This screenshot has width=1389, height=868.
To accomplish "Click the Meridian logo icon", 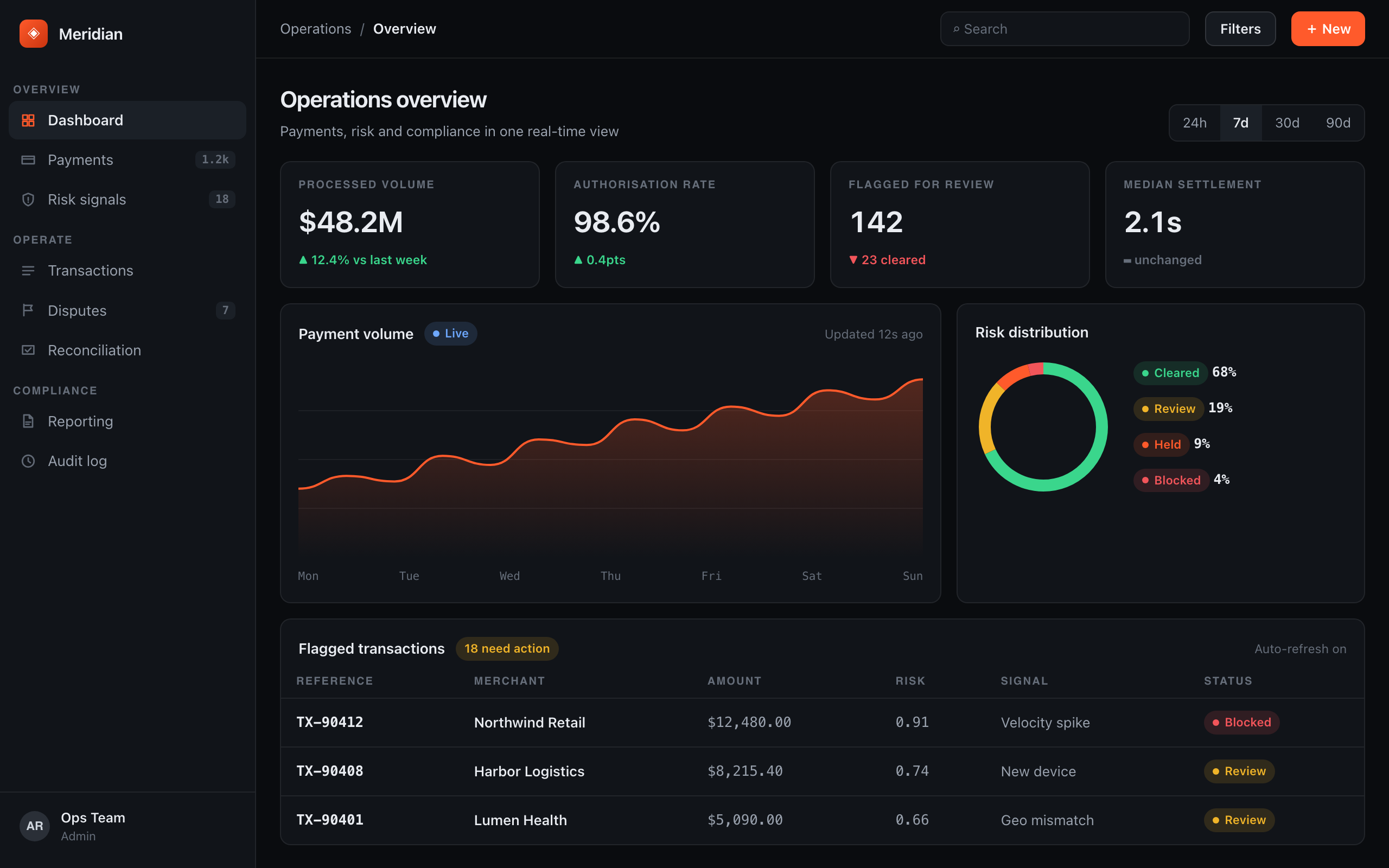I will pos(33,34).
